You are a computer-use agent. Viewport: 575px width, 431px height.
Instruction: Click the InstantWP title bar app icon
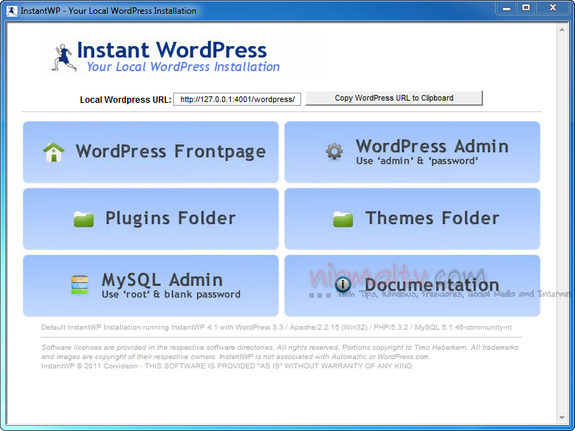coord(12,11)
